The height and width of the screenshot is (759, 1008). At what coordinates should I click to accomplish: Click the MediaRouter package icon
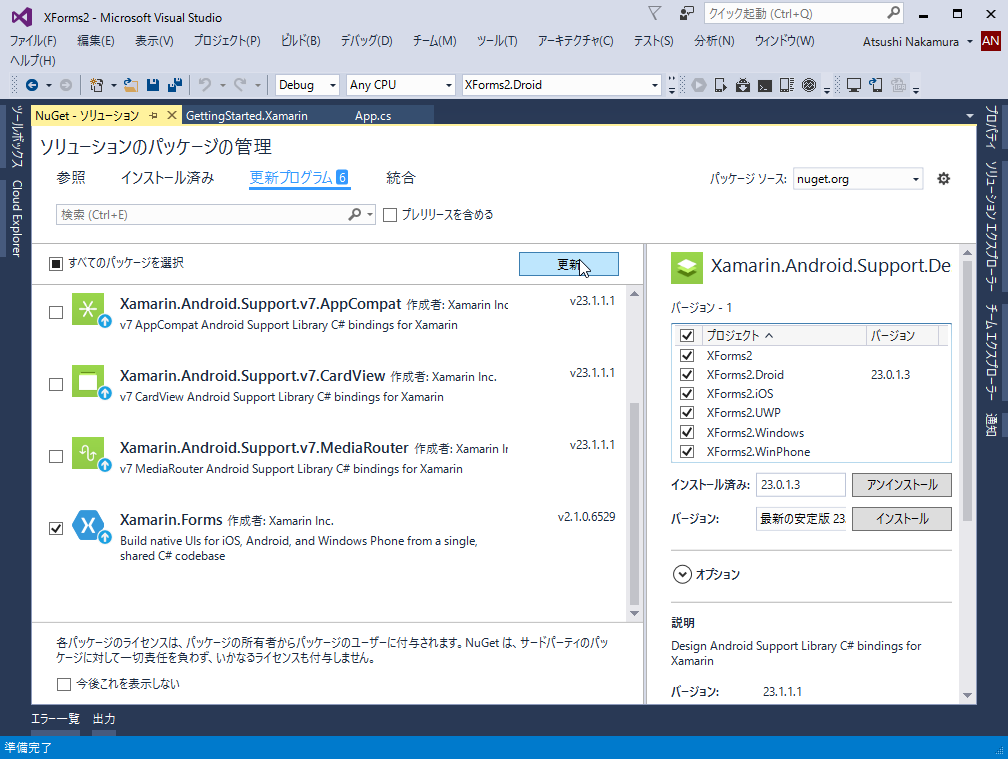tap(89, 454)
